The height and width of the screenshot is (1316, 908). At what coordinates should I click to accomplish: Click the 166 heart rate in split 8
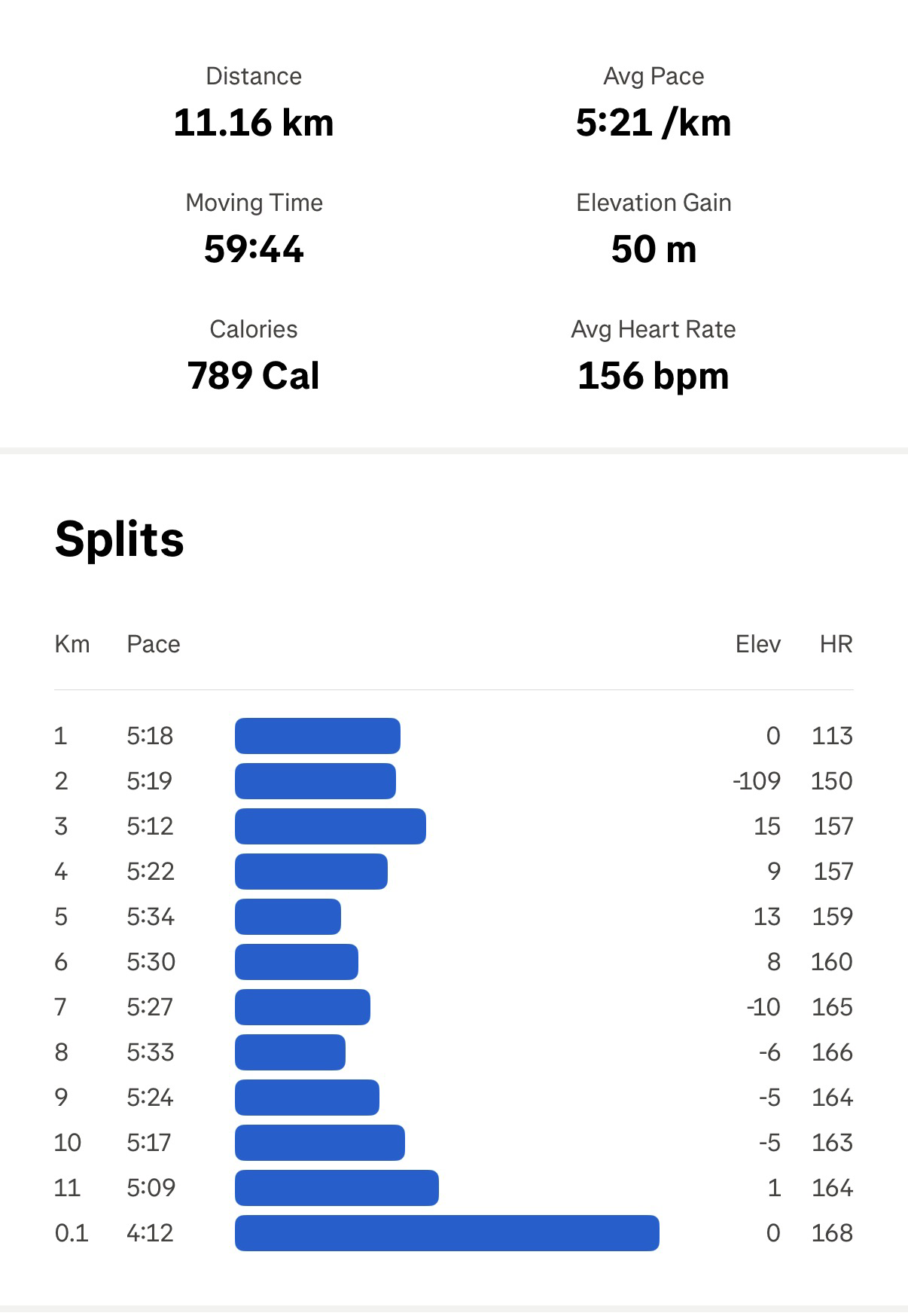pos(832,1052)
